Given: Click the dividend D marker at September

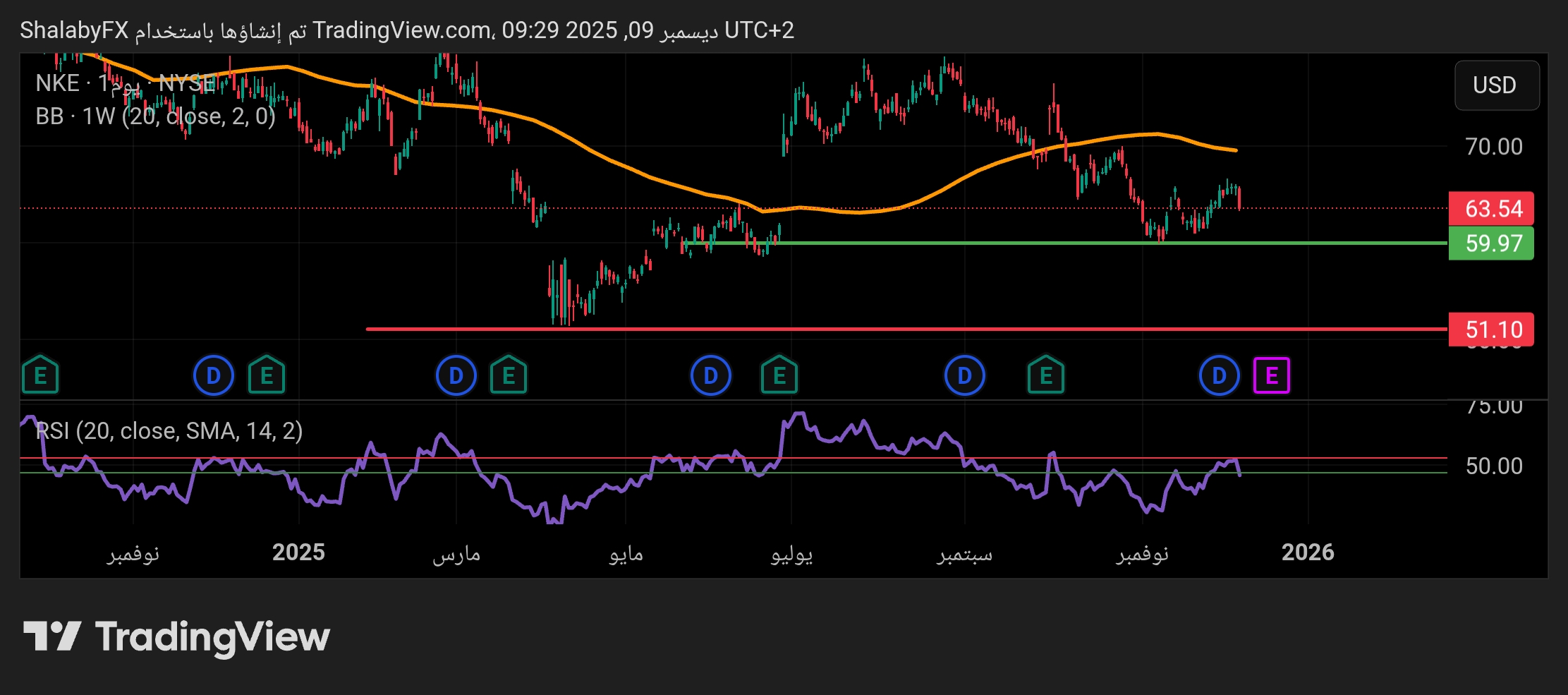Looking at the screenshot, I should [964, 375].
